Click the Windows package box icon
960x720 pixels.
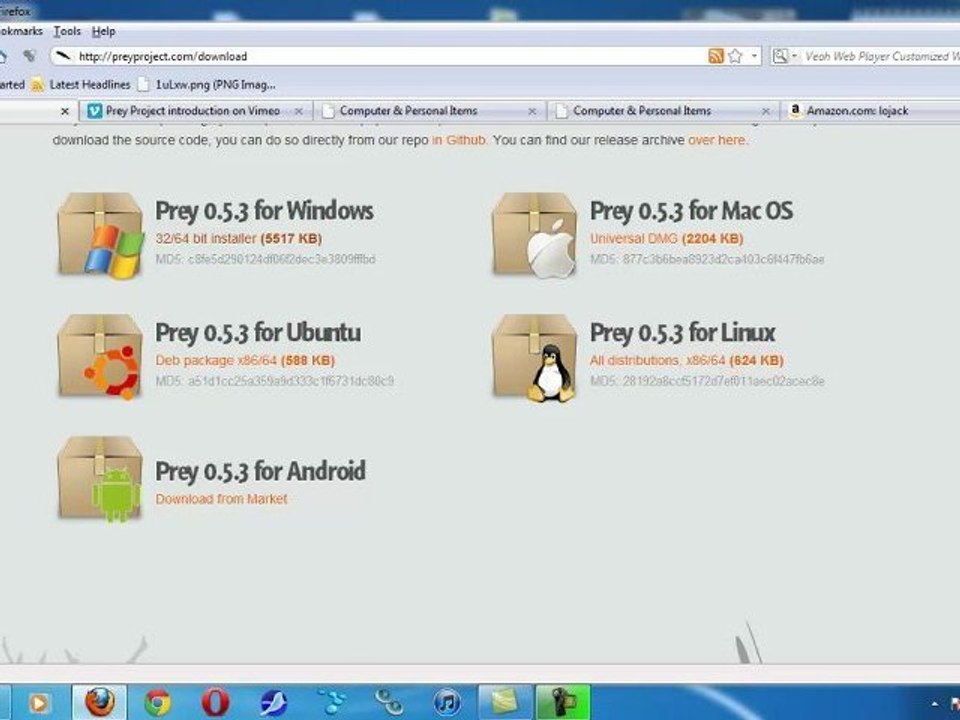point(100,235)
